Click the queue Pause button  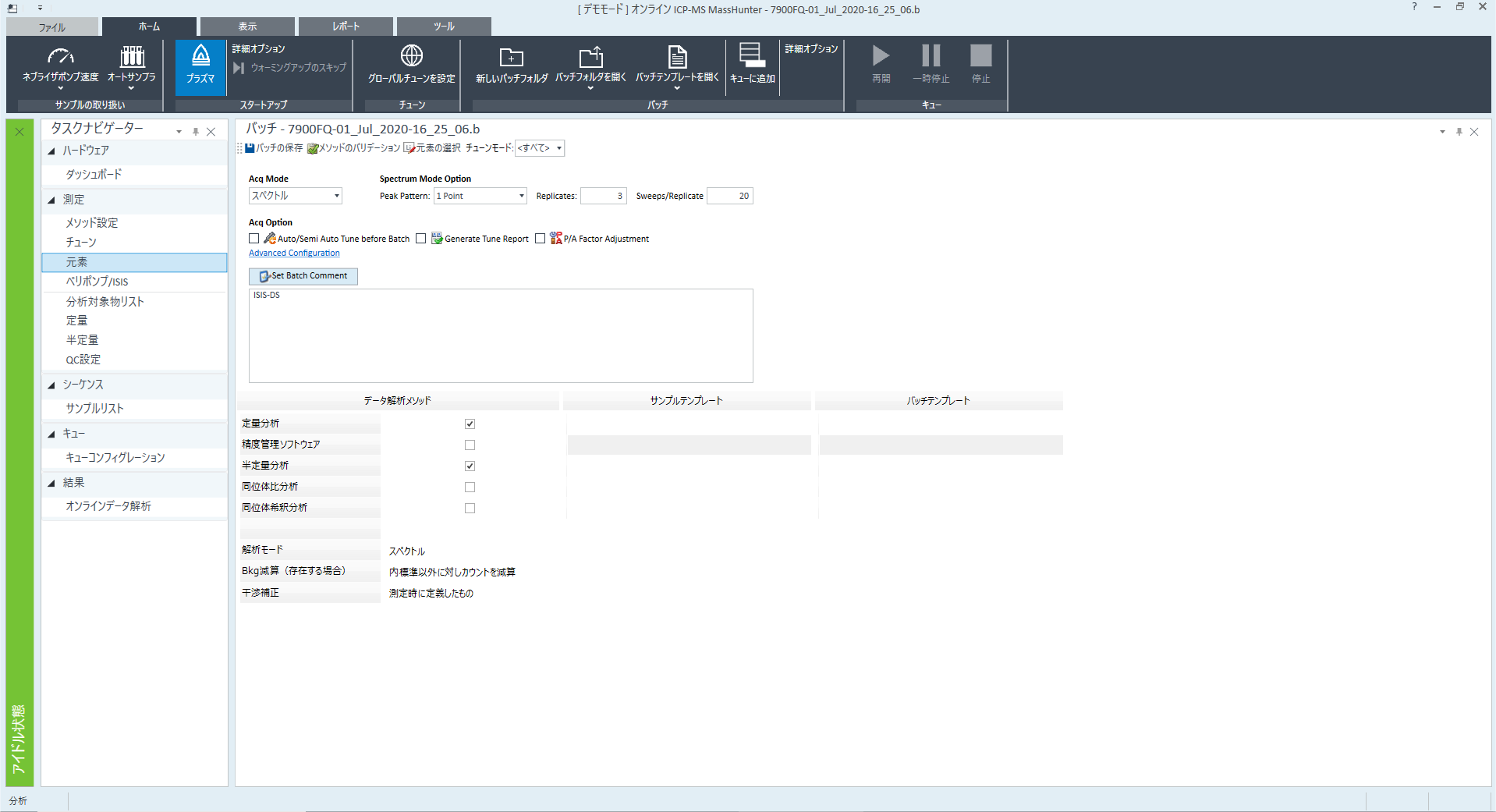click(931, 55)
